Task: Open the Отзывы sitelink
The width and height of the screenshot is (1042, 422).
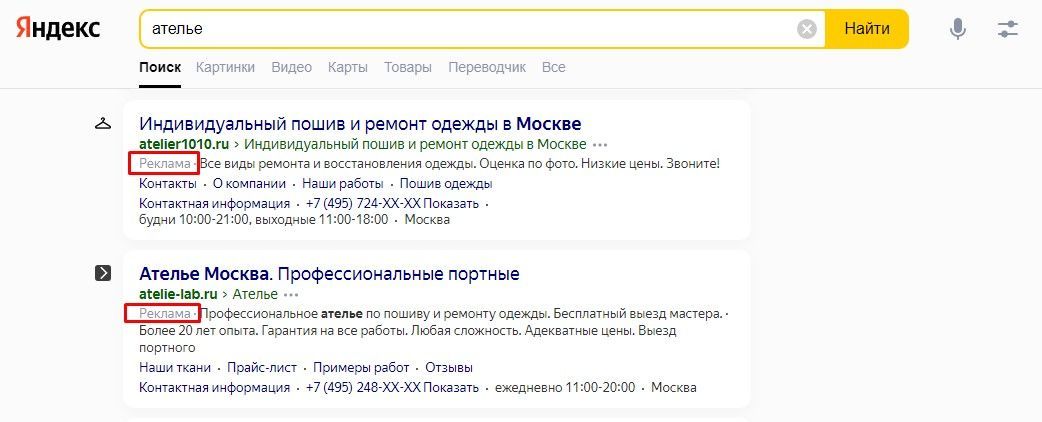Action: 449,368
